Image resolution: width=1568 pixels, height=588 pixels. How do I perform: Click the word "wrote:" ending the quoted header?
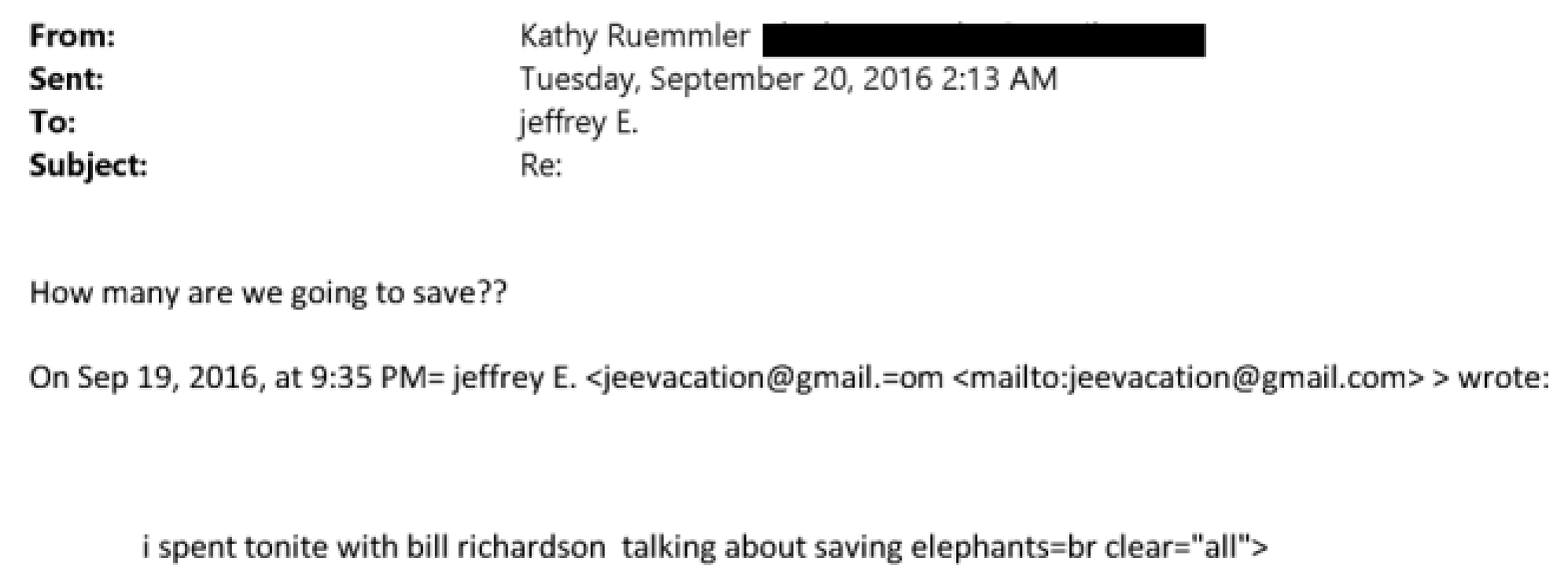coord(1503,377)
